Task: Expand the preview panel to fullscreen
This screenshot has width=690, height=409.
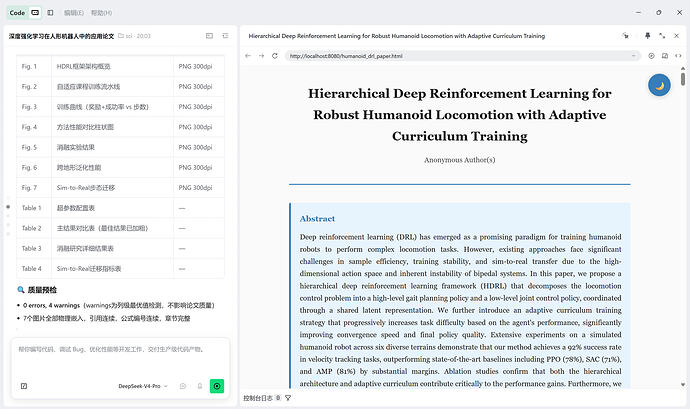Action: (x=662, y=36)
